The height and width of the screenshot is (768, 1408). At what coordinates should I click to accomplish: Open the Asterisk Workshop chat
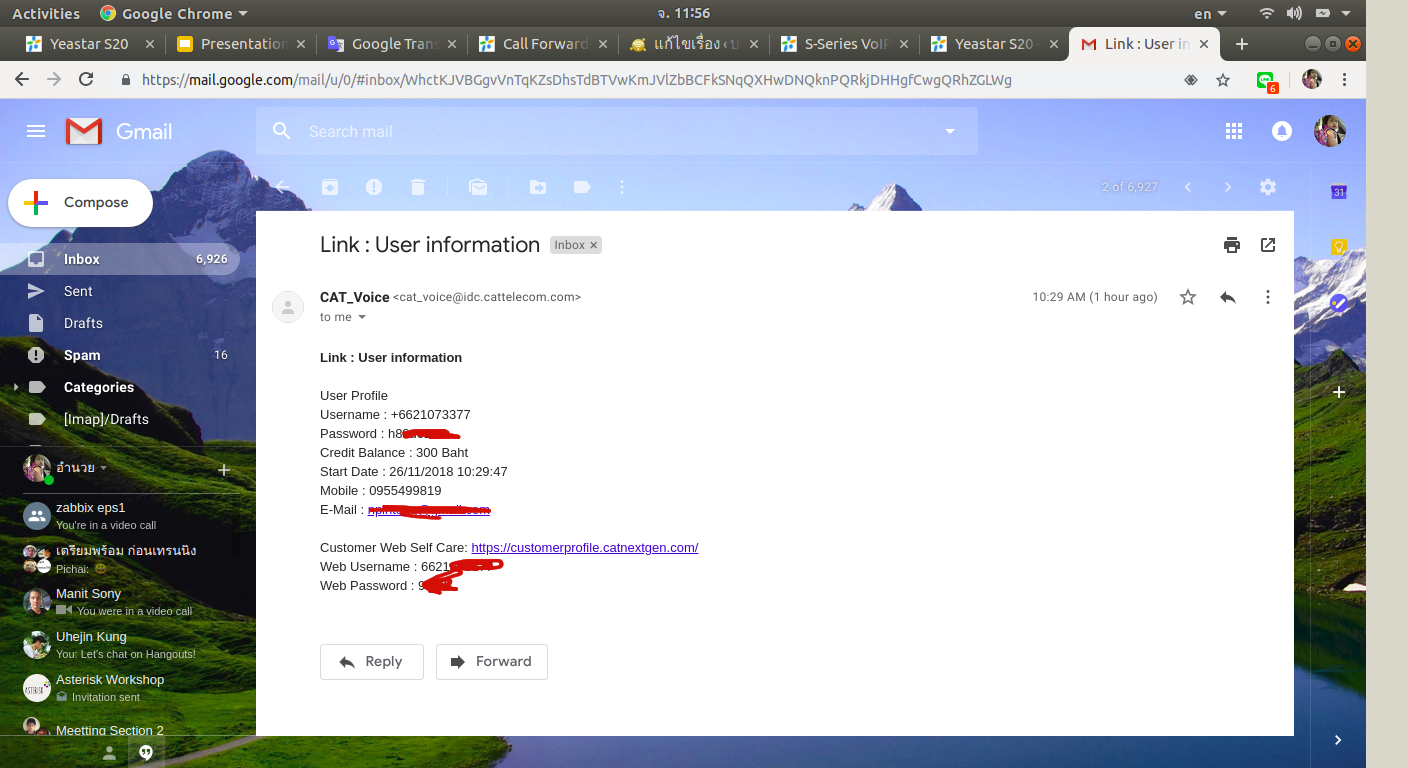coord(120,687)
